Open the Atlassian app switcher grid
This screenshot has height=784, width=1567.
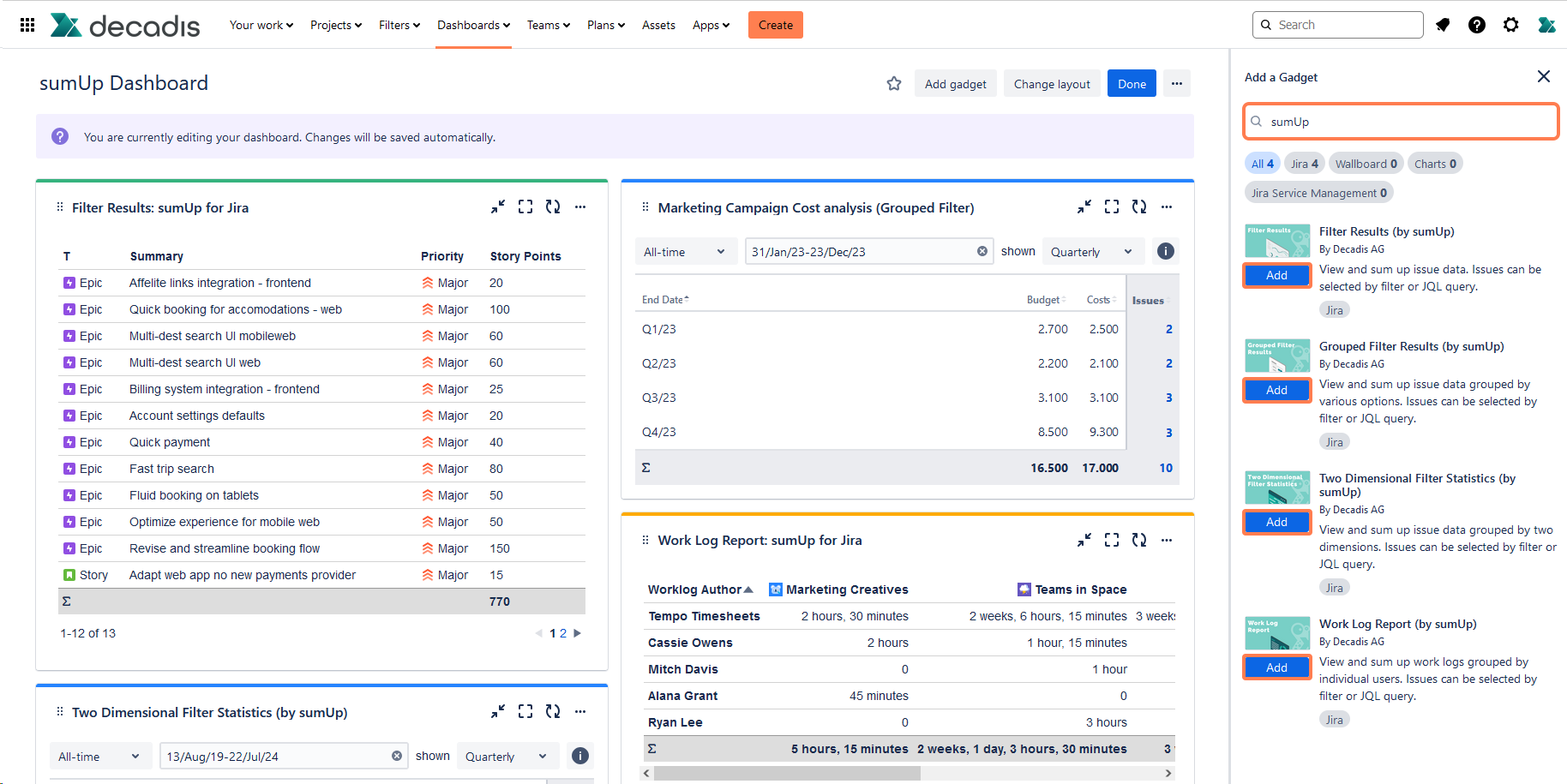tap(27, 24)
